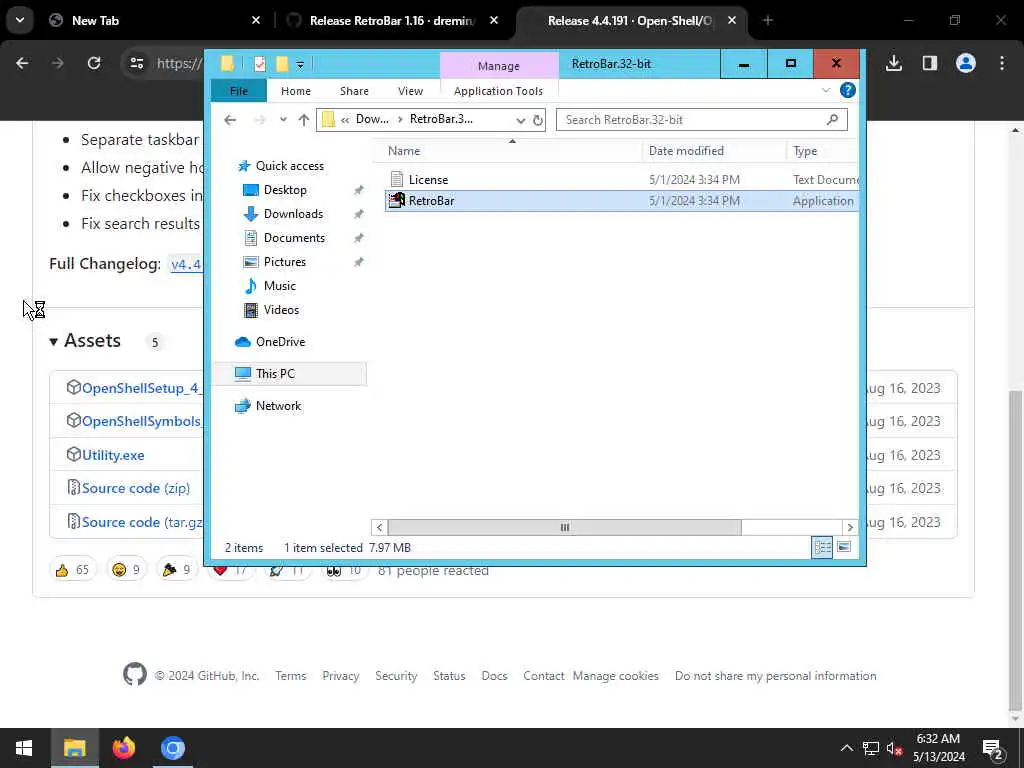The height and width of the screenshot is (768, 1024).
Task: Click the horizontal scrollbar thumb
Action: tap(564, 527)
